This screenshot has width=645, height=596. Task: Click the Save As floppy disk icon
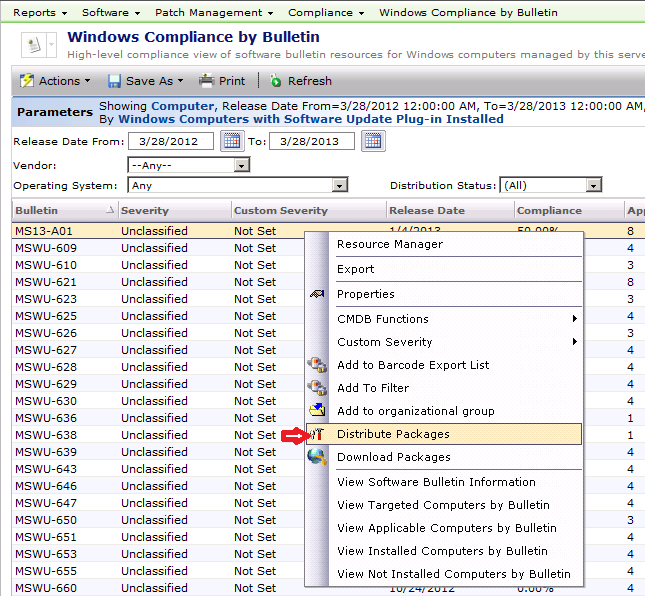click(114, 81)
